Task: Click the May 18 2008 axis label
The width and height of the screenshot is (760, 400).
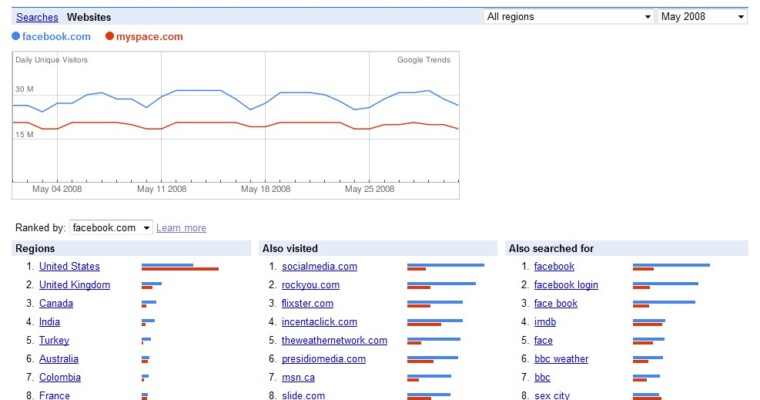Action: [266, 189]
